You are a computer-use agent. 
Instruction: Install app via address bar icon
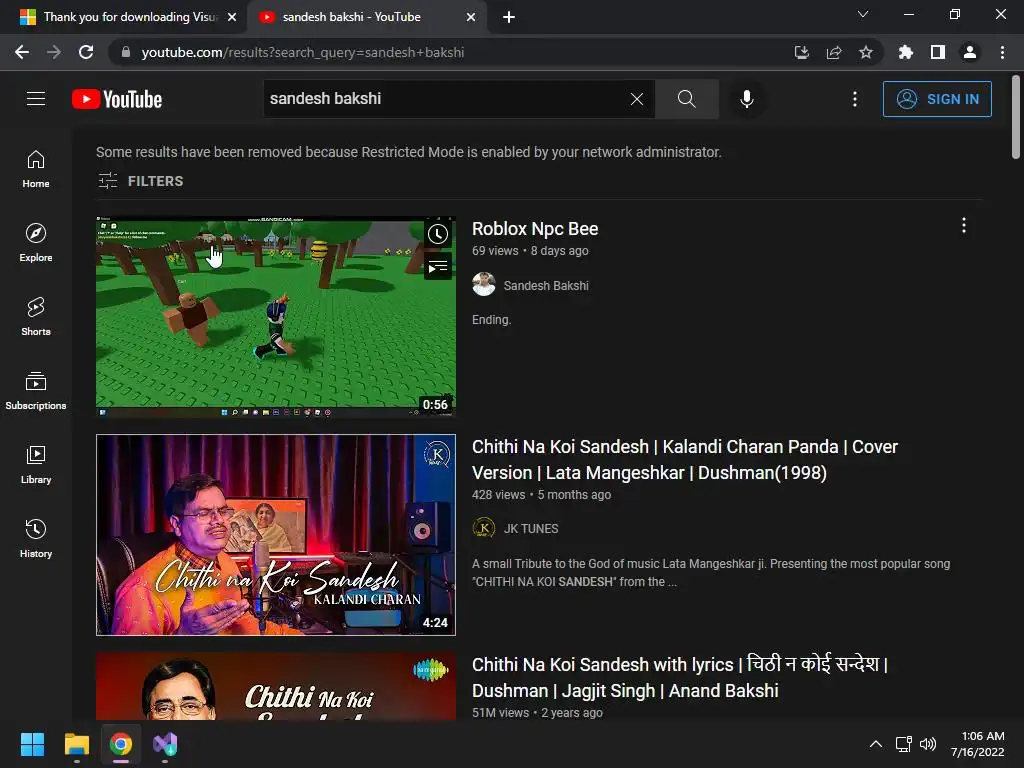pos(801,52)
